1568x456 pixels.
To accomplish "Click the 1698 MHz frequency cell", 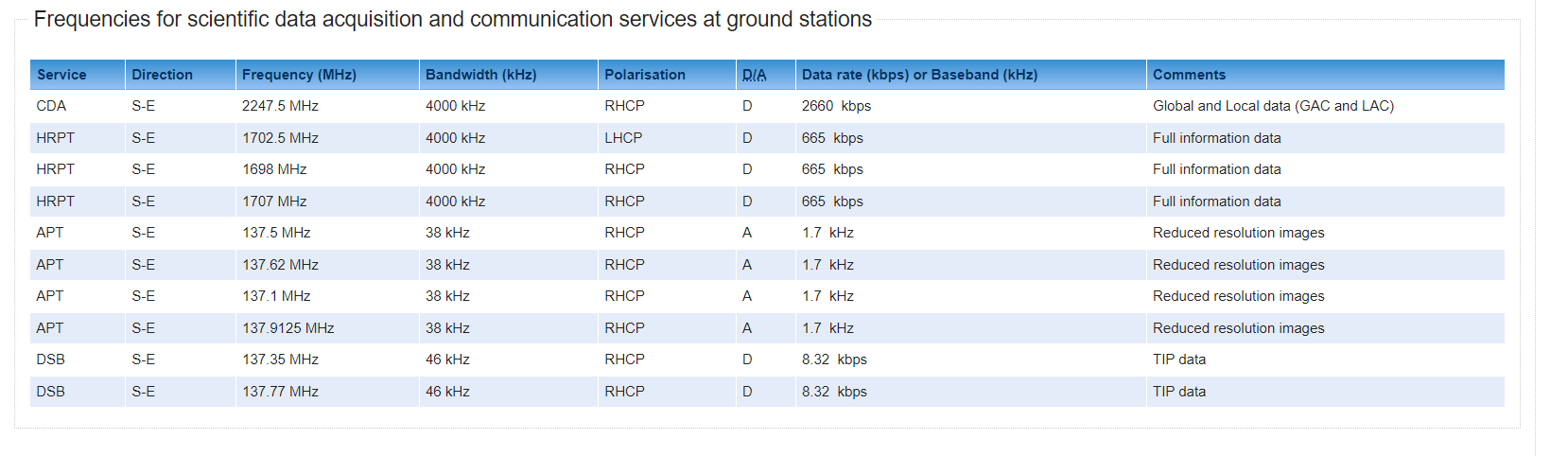I will 274,169.
